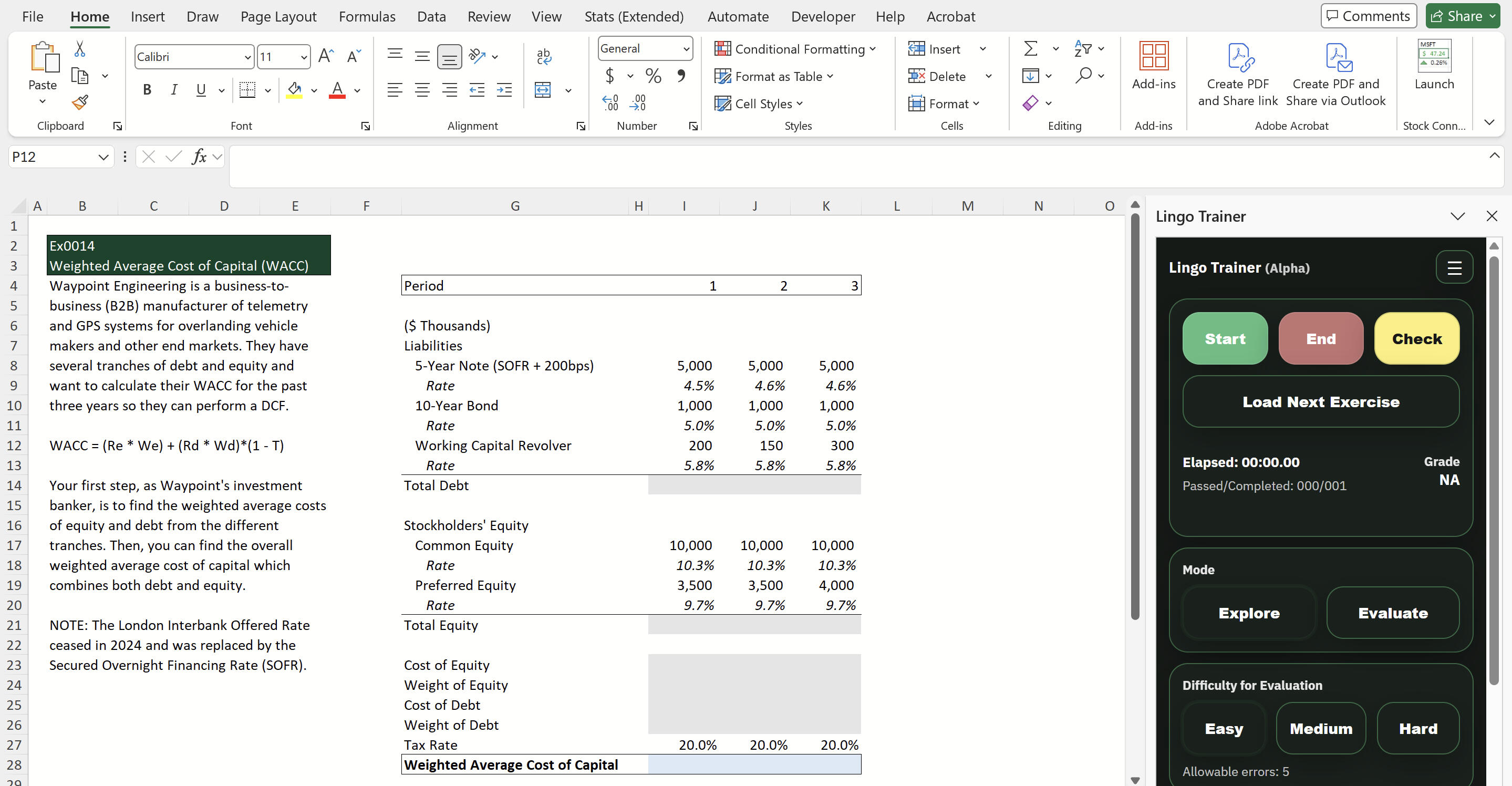The height and width of the screenshot is (786, 1512).
Task: Toggle Italic formatting
Action: tap(174, 90)
